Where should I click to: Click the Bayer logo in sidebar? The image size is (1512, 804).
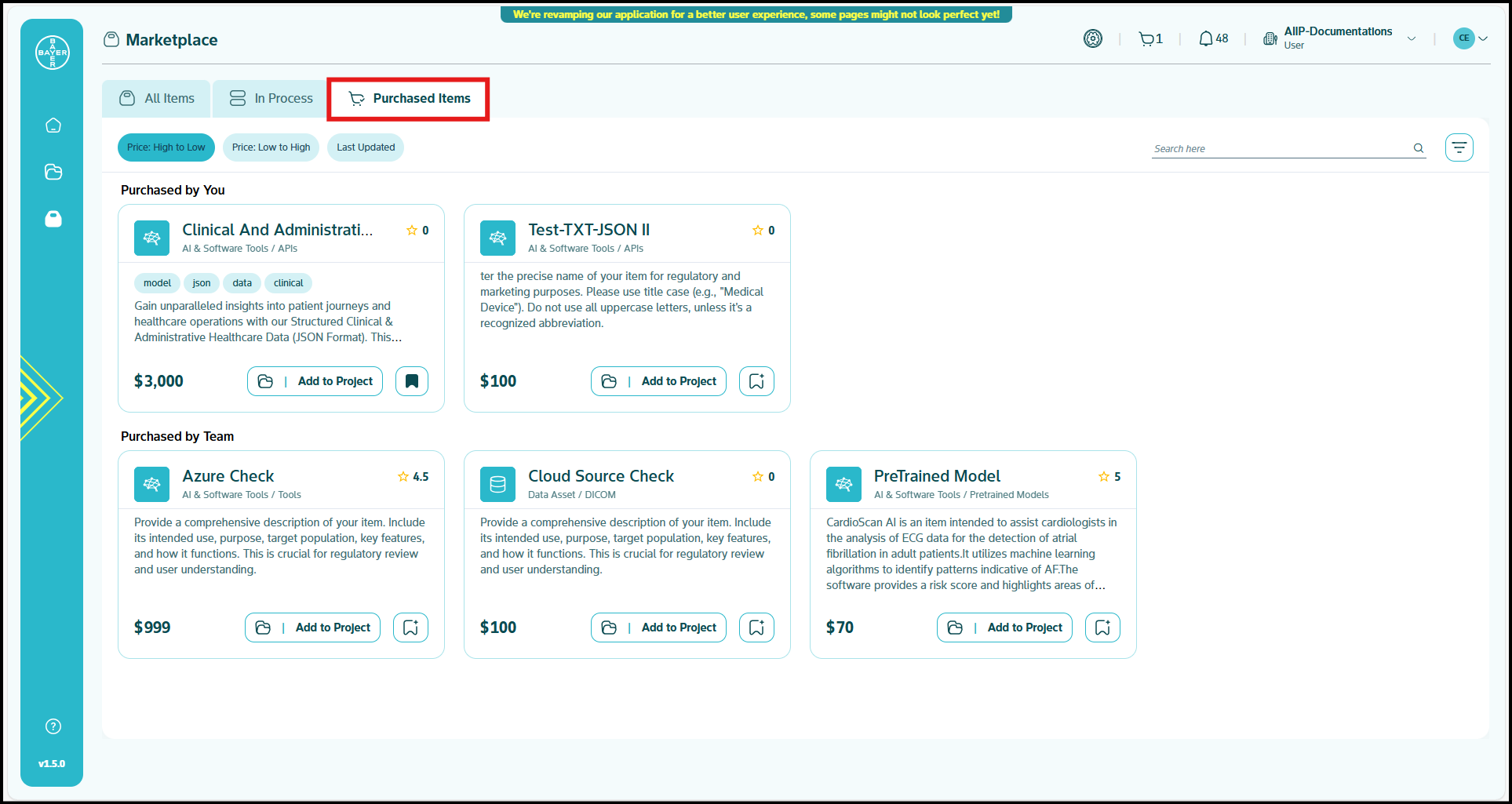tap(53, 53)
